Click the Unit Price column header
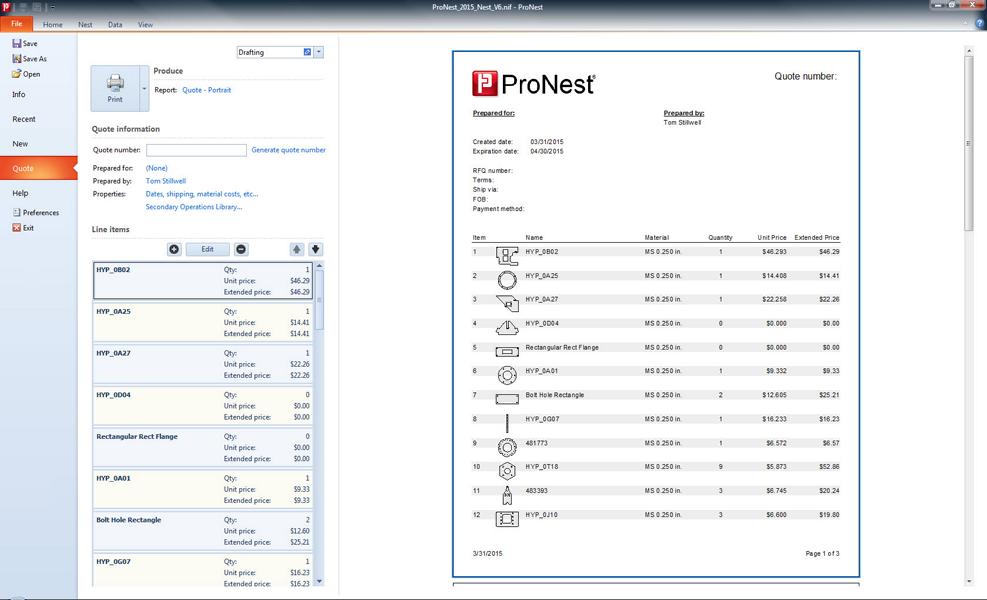The width and height of the screenshot is (987, 600). pyautogui.click(x=772, y=237)
